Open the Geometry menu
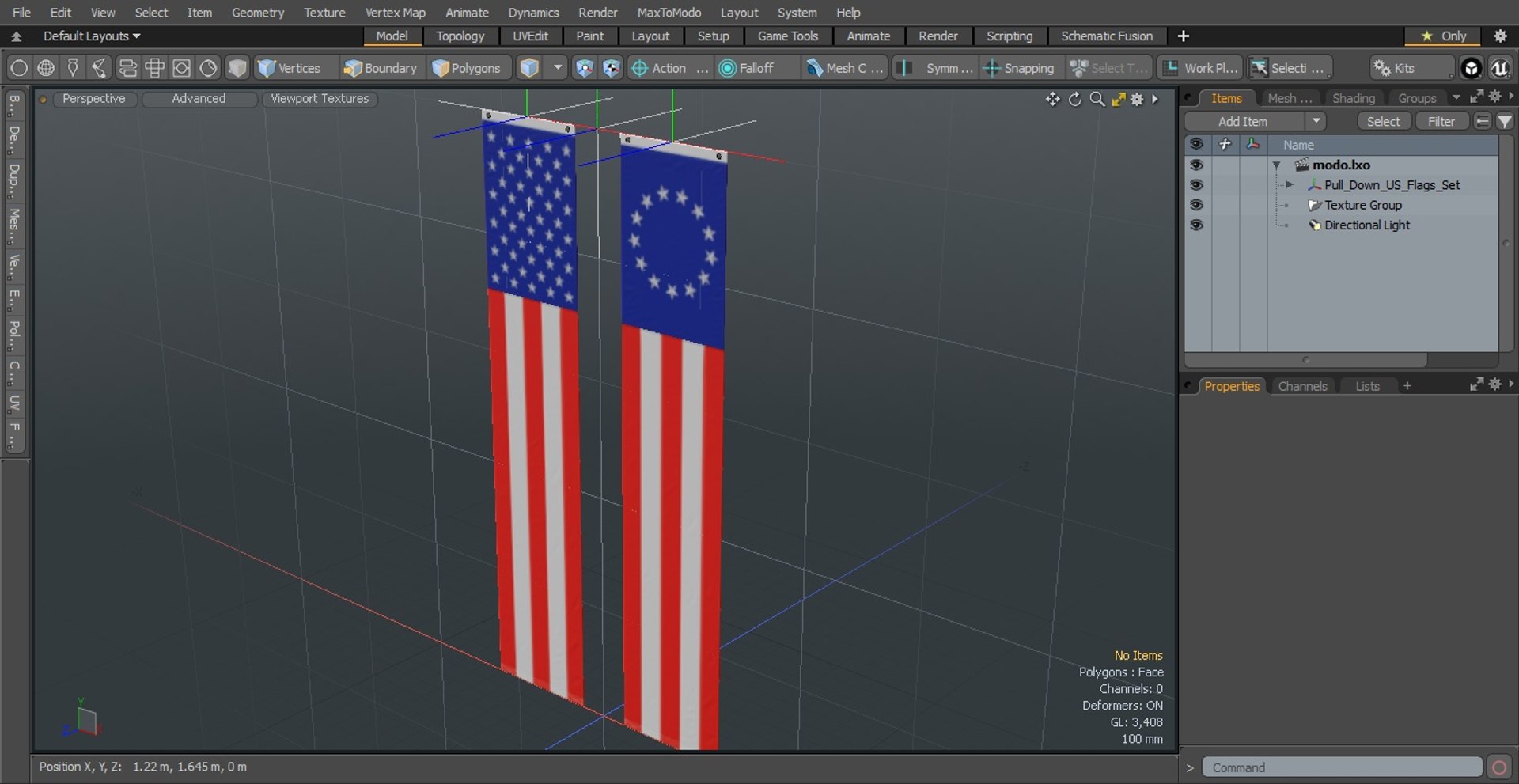Screen dimensions: 1519x784 click(258, 13)
